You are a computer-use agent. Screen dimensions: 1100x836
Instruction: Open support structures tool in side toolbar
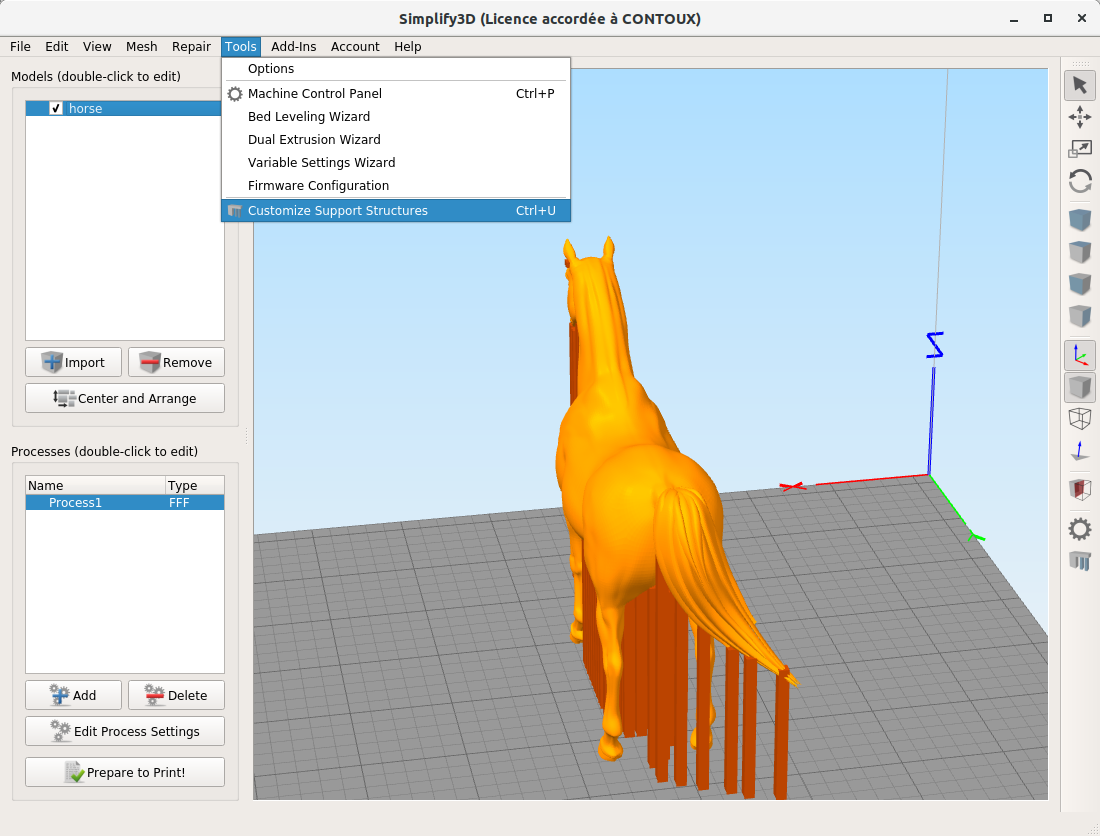(1080, 561)
